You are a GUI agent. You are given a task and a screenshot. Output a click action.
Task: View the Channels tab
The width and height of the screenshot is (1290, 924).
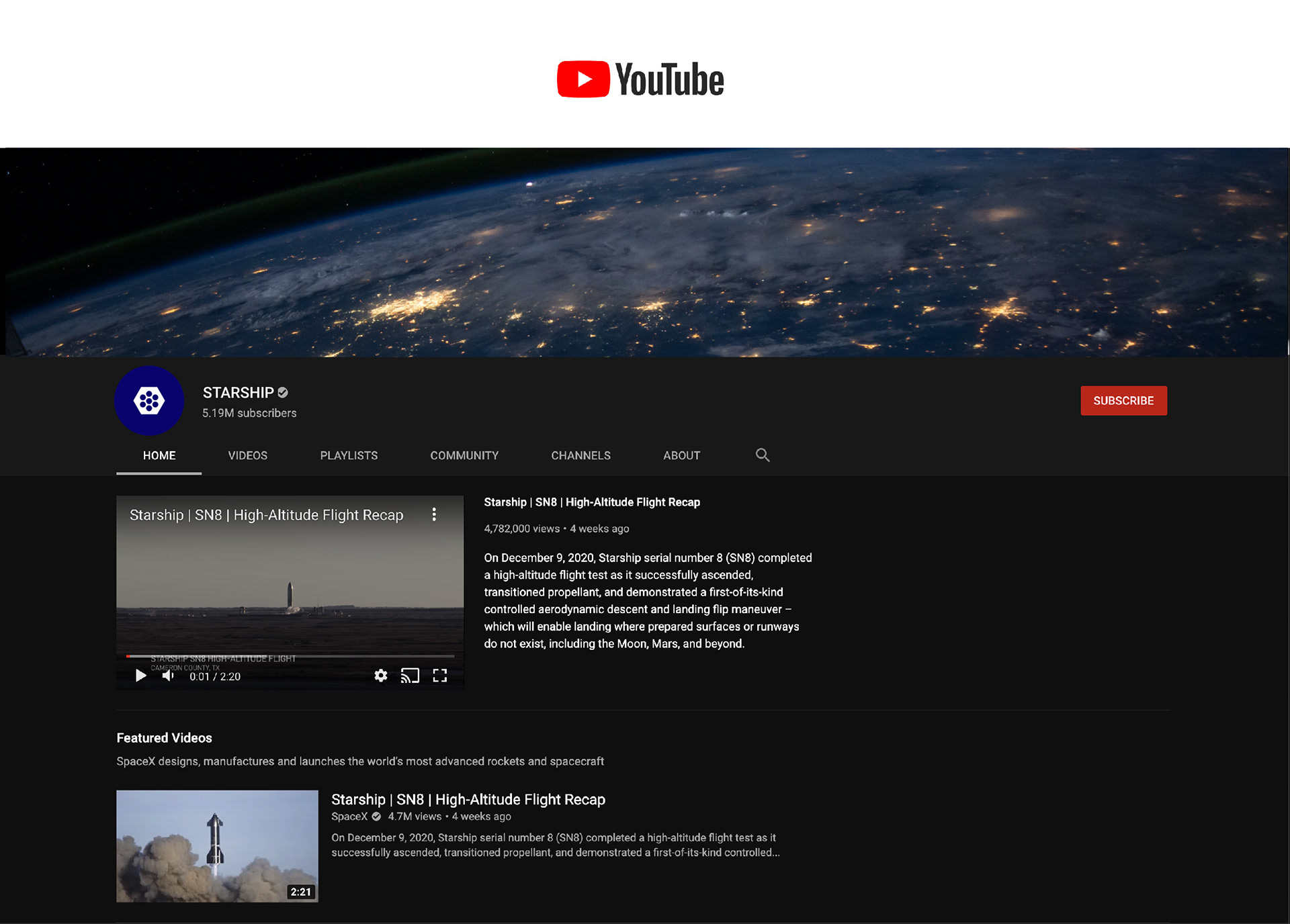[x=580, y=455]
